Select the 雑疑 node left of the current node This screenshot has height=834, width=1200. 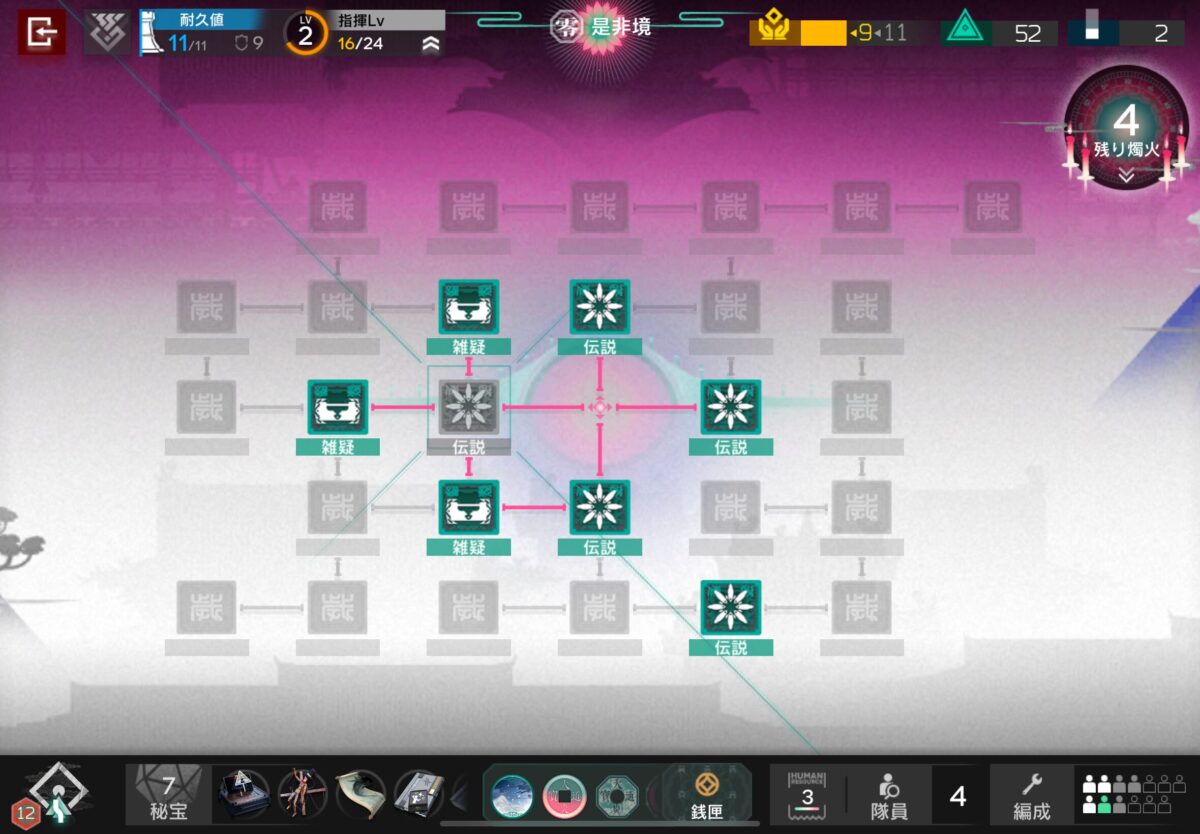337,408
